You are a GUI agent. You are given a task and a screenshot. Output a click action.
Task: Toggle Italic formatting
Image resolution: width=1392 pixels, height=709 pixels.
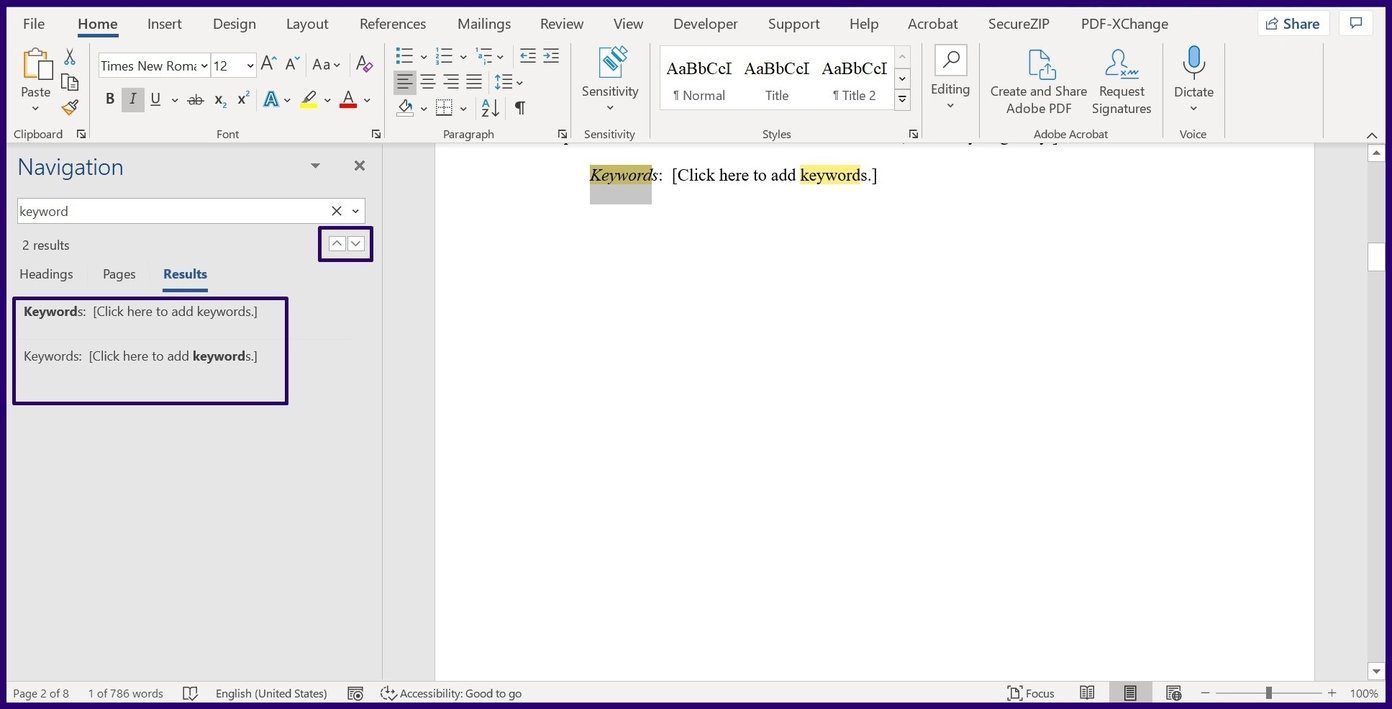point(132,99)
